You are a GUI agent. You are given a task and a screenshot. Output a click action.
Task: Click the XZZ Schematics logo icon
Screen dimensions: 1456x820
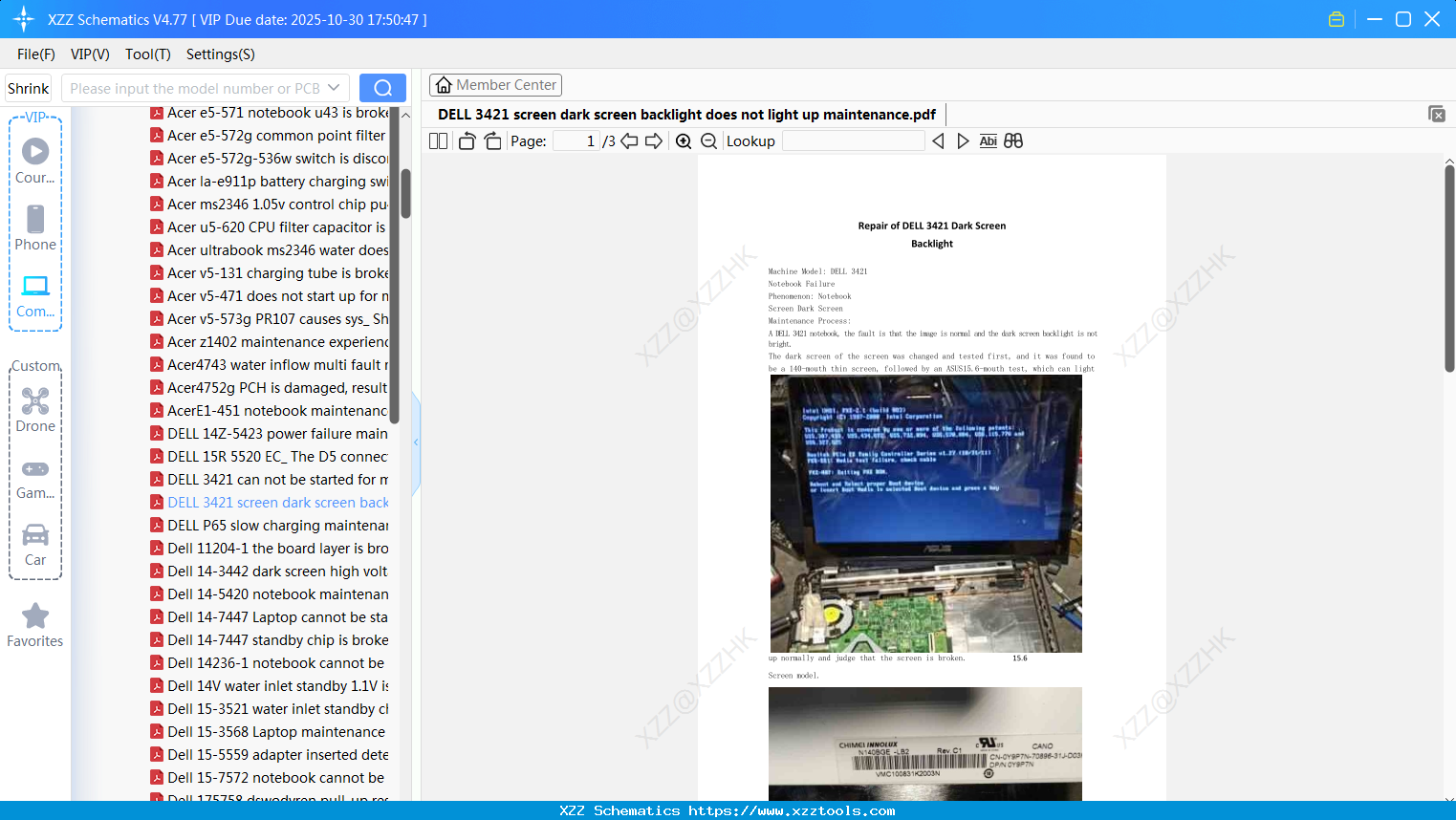click(x=24, y=19)
